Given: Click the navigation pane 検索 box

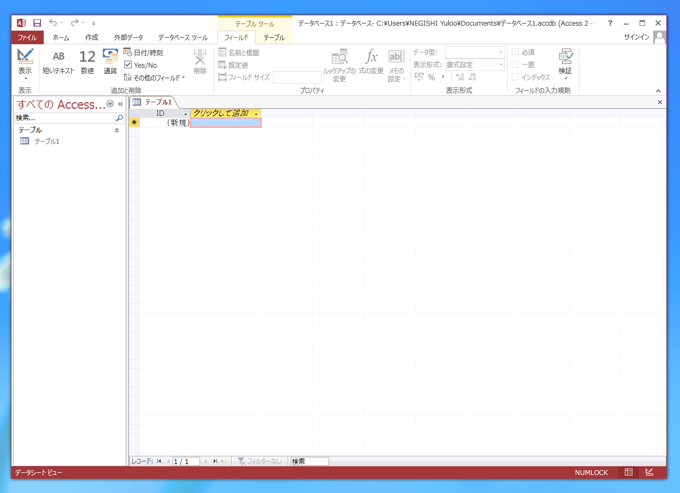Looking at the screenshot, I should click(64, 118).
